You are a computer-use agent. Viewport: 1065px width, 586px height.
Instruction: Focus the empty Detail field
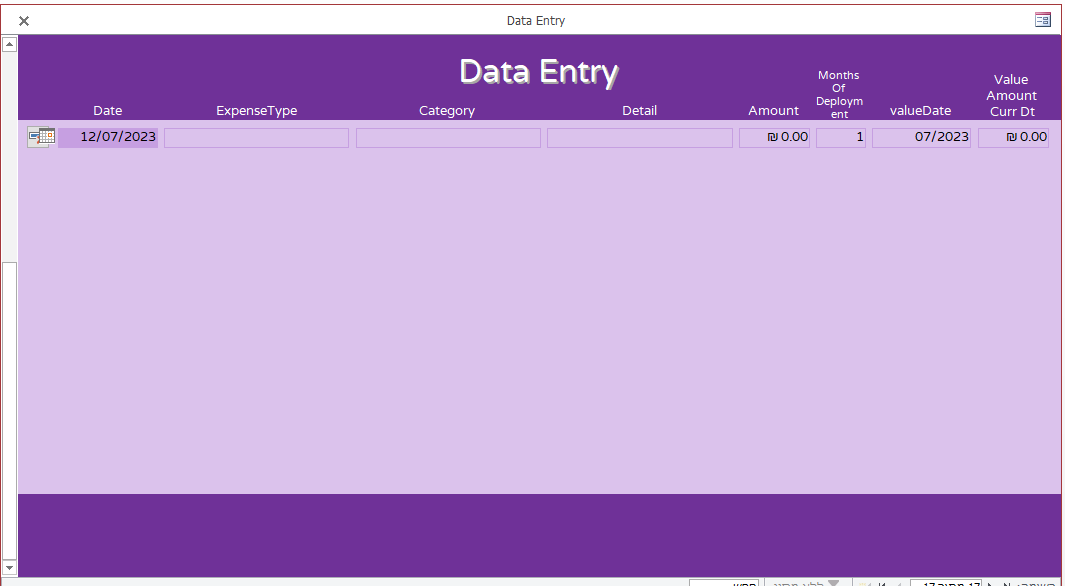click(x=639, y=138)
